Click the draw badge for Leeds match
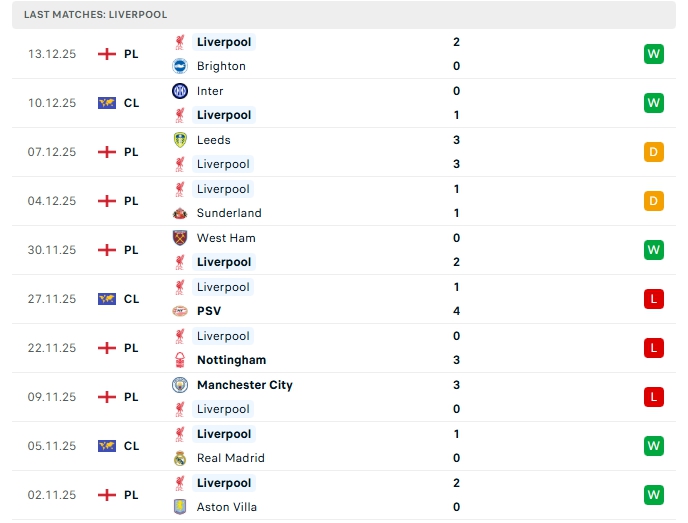 653,152
